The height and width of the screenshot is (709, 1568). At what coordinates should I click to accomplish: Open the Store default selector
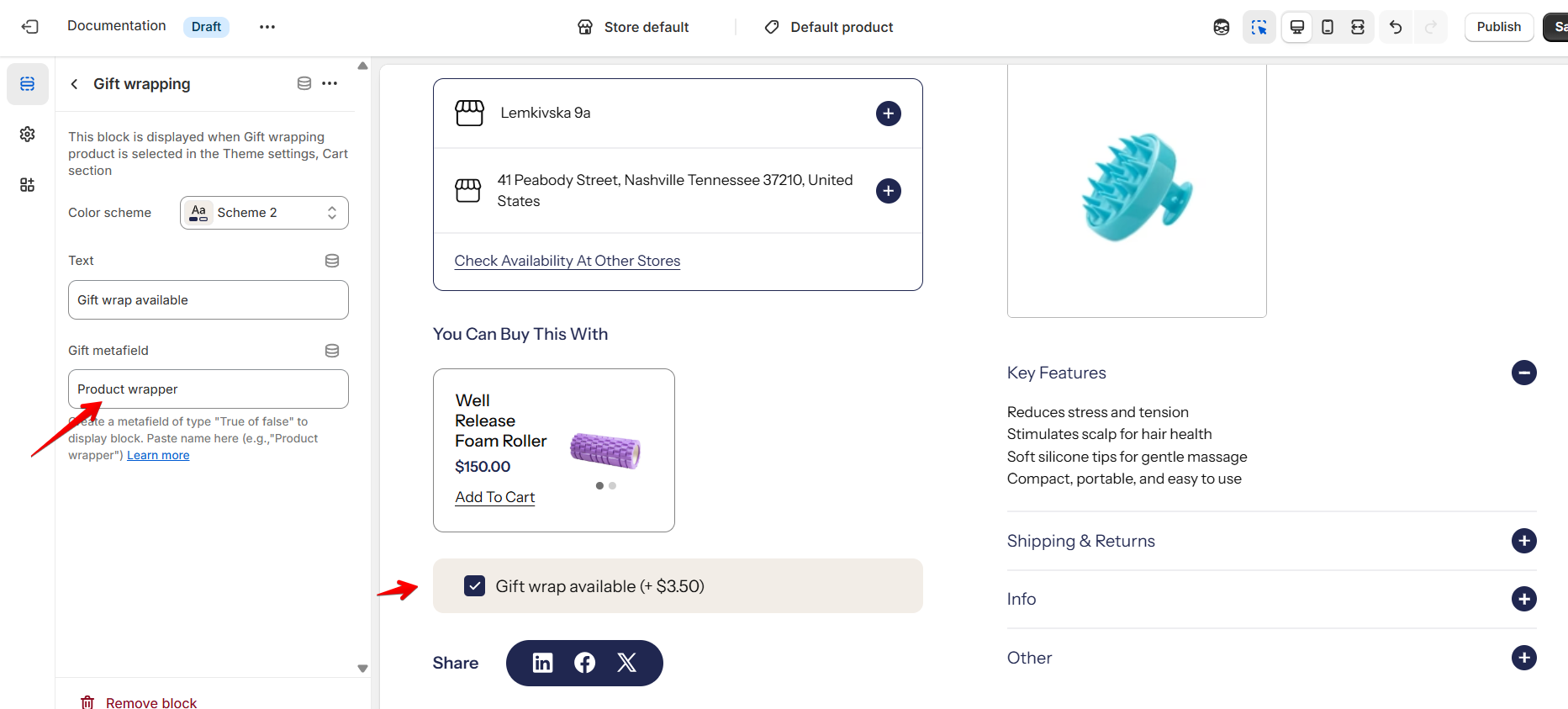tap(634, 27)
